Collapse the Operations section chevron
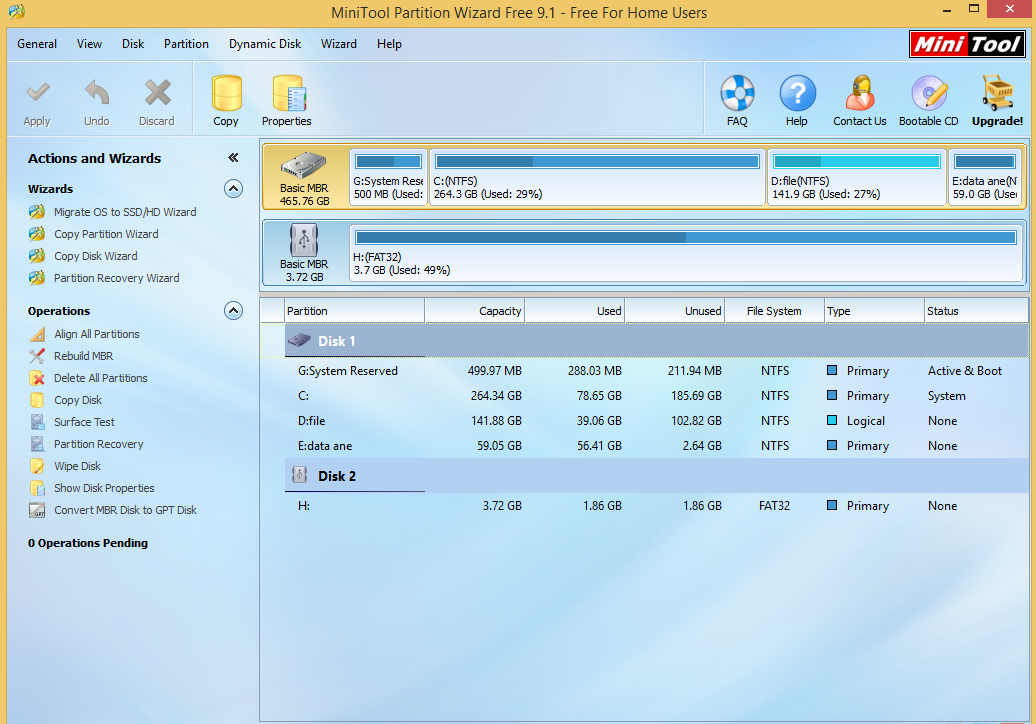The height and width of the screenshot is (724, 1036). pyautogui.click(x=233, y=310)
